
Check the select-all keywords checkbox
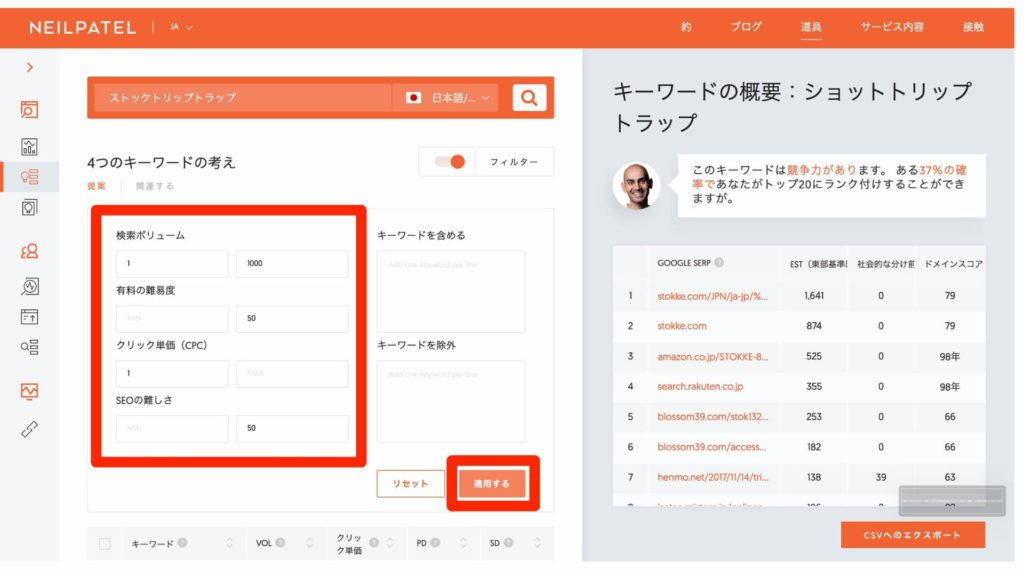105,543
